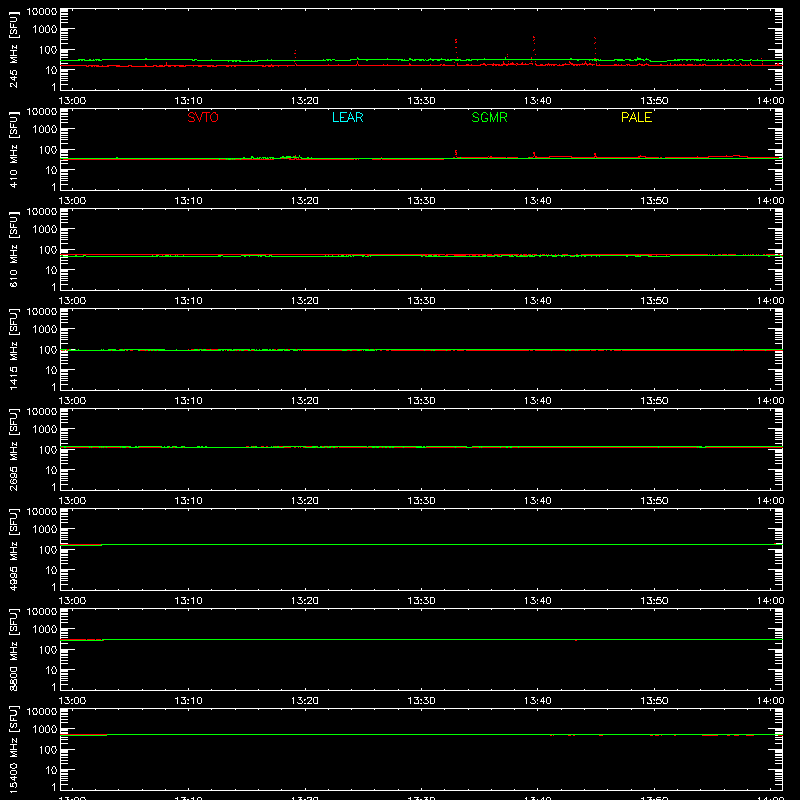Click the 13:30 label under the 2695 MHz panel
The width and height of the screenshot is (800, 800).
[x=421, y=501]
